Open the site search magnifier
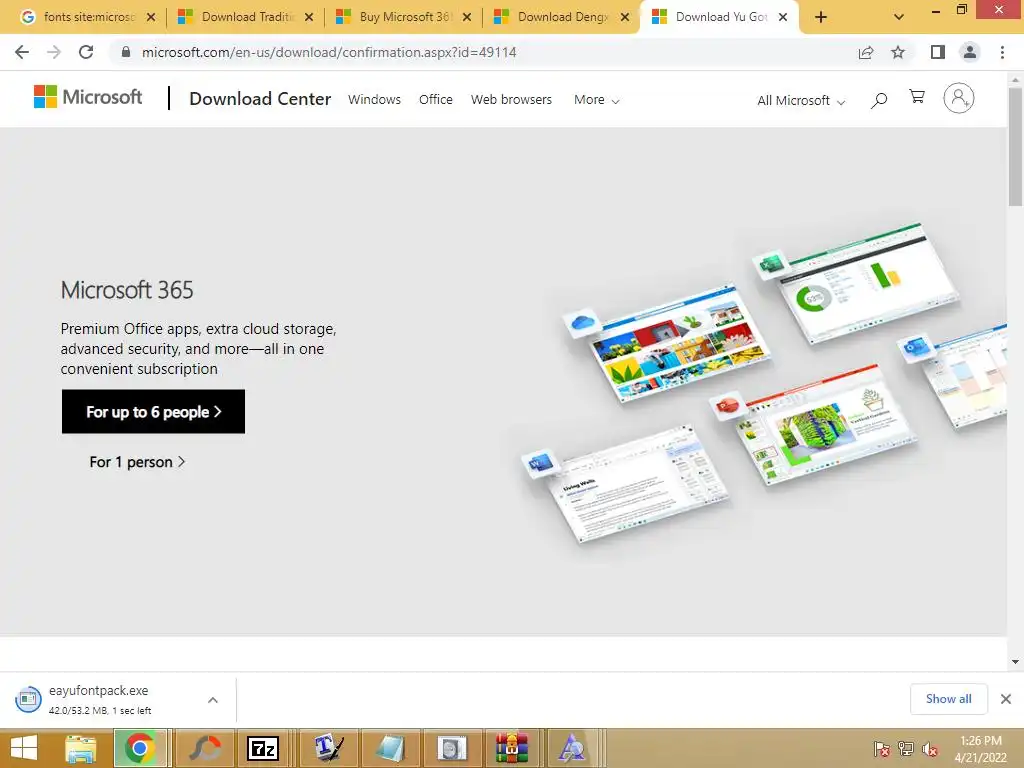Viewport: 1024px width, 768px height. (879, 100)
